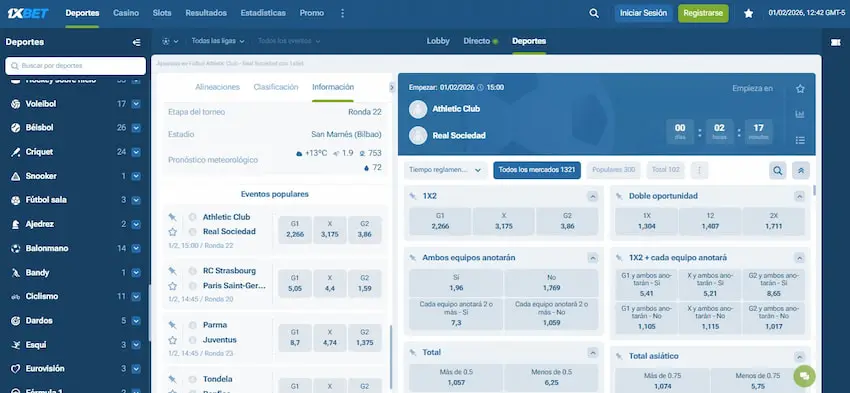
Task: Favorite the Parma vs Juventus event star
Action: 172,340
